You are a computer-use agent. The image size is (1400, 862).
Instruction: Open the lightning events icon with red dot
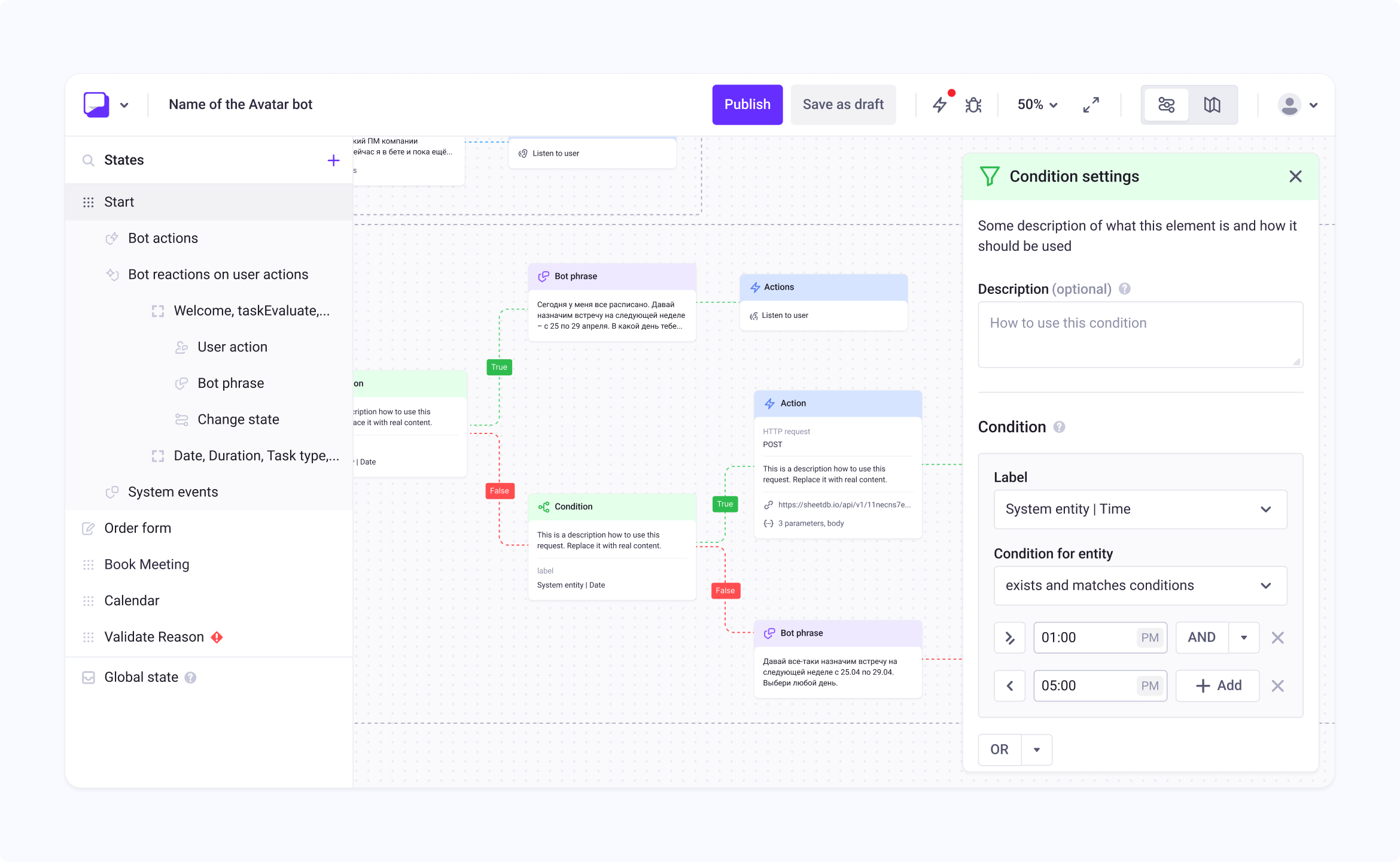pyautogui.click(x=940, y=105)
